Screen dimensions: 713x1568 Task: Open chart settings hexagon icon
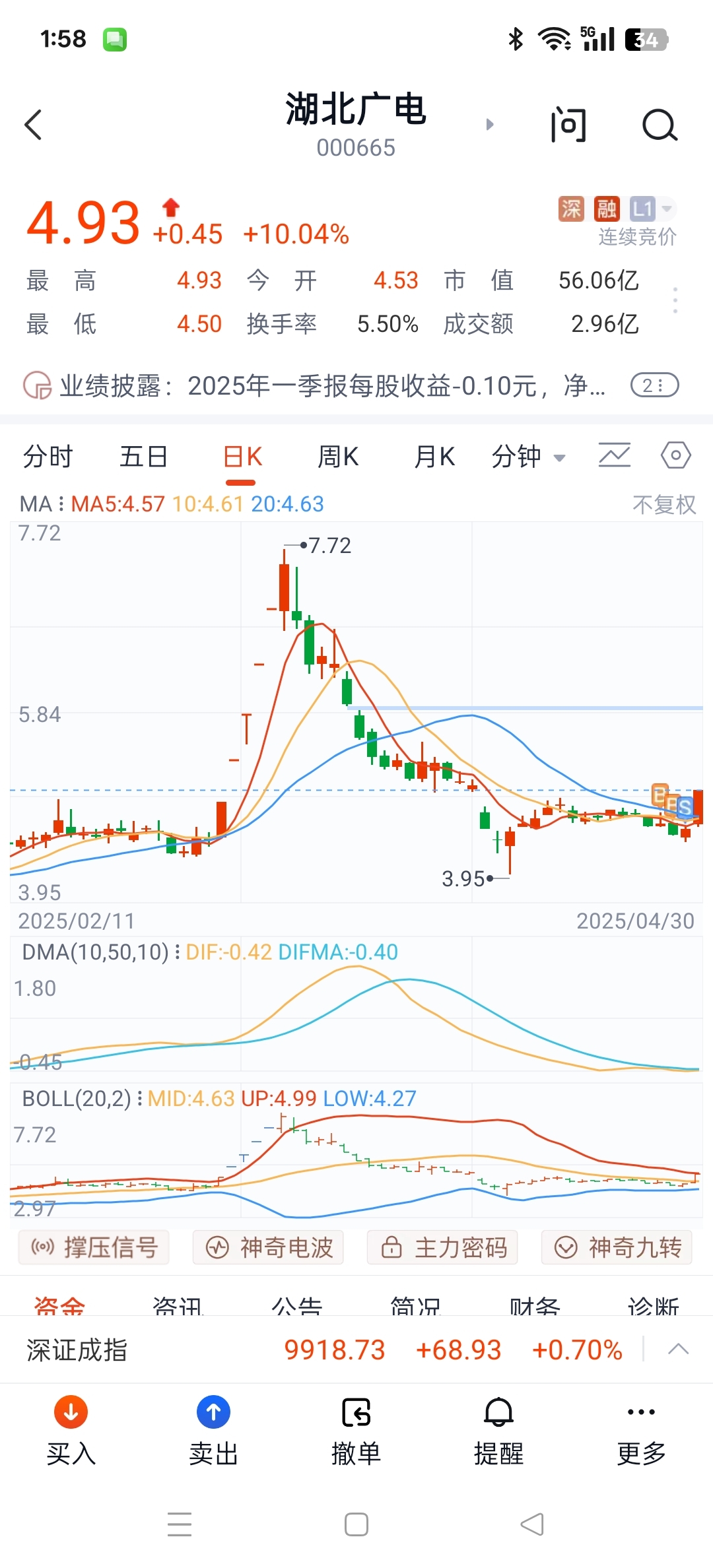click(676, 455)
